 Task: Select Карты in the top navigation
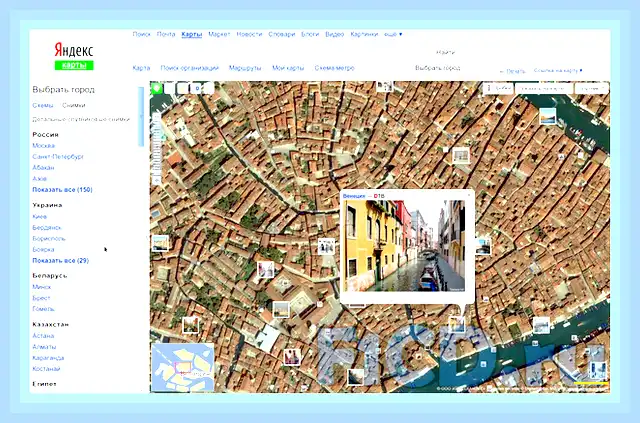pyautogui.click(x=192, y=34)
